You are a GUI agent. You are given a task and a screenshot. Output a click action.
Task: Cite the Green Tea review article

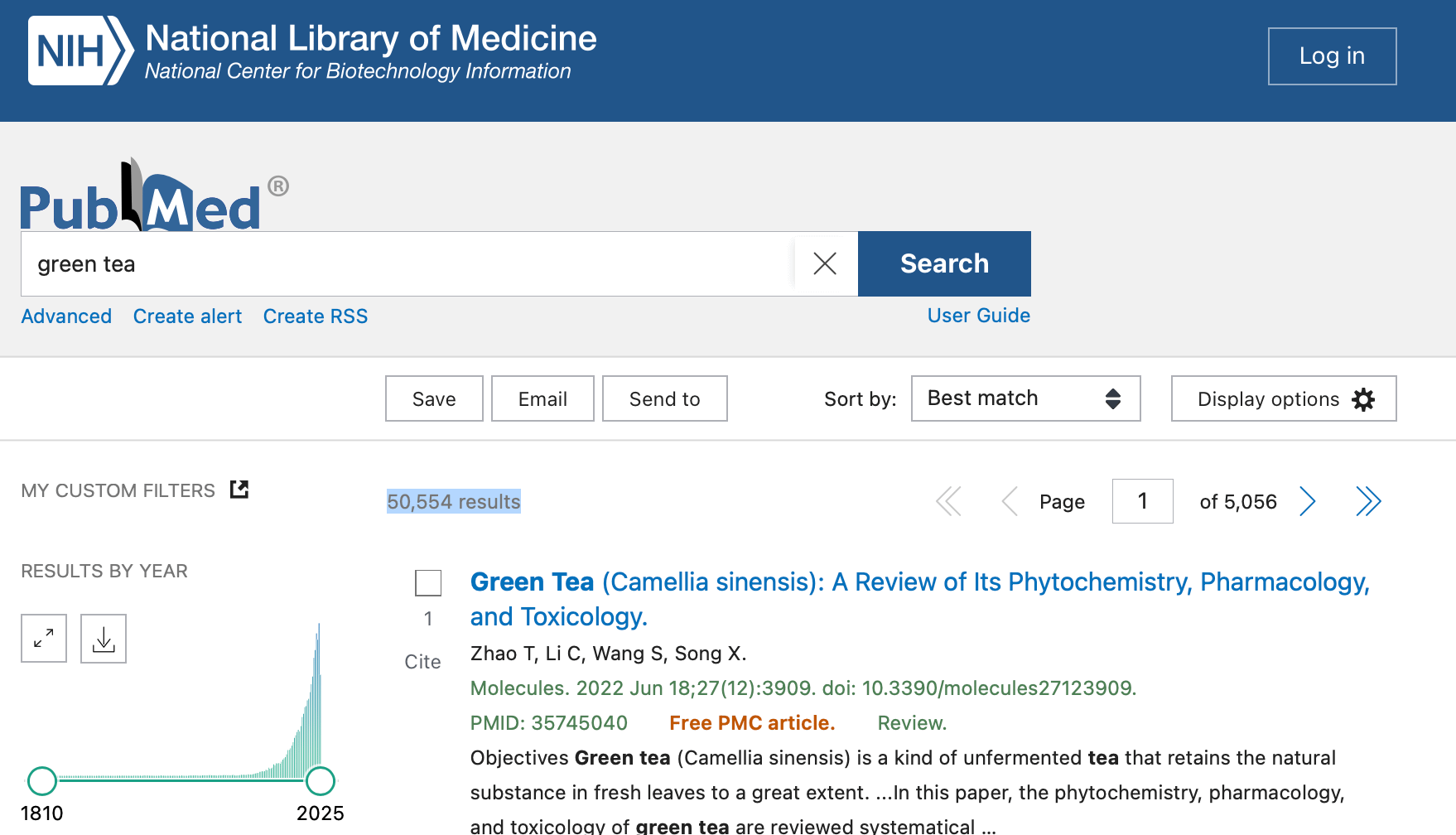click(422, 662)
